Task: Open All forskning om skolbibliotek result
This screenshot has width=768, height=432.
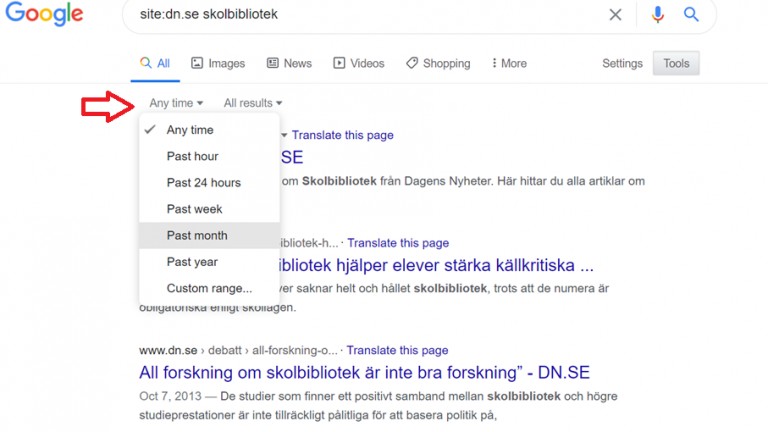Action: (364, 373)
